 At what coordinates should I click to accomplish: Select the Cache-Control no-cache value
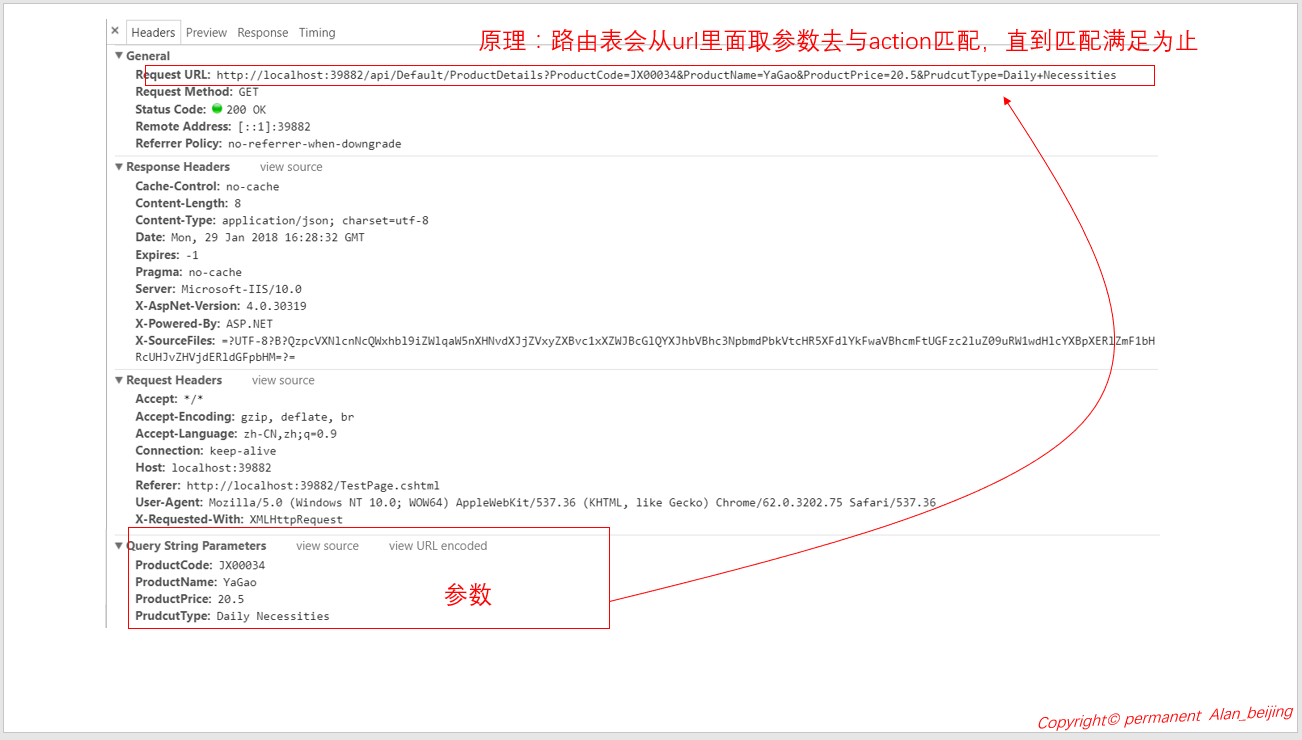click(252, 187)
